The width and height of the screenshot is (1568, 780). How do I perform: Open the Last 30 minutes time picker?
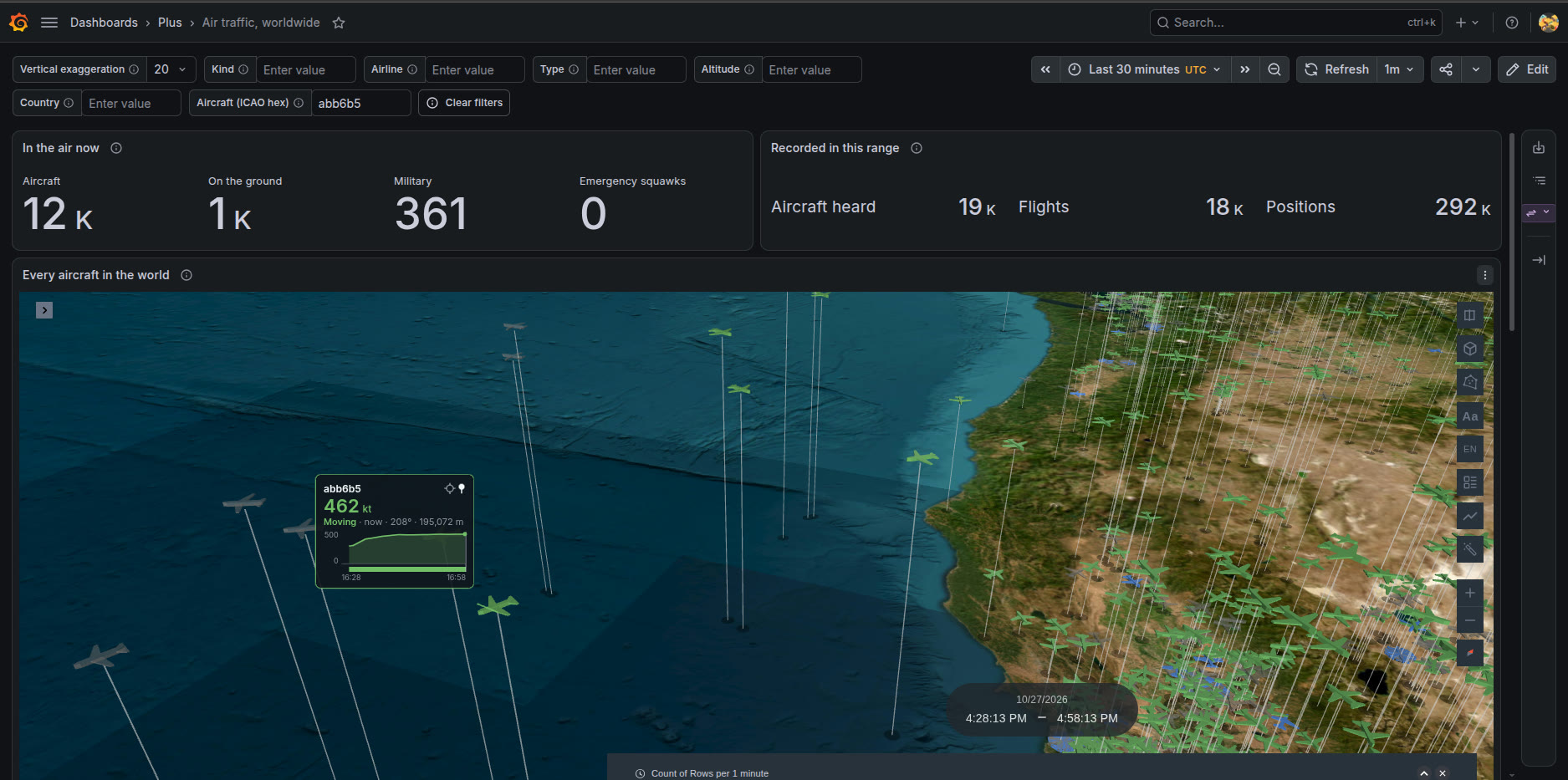pyautogui.click(x=1145, y=69)
